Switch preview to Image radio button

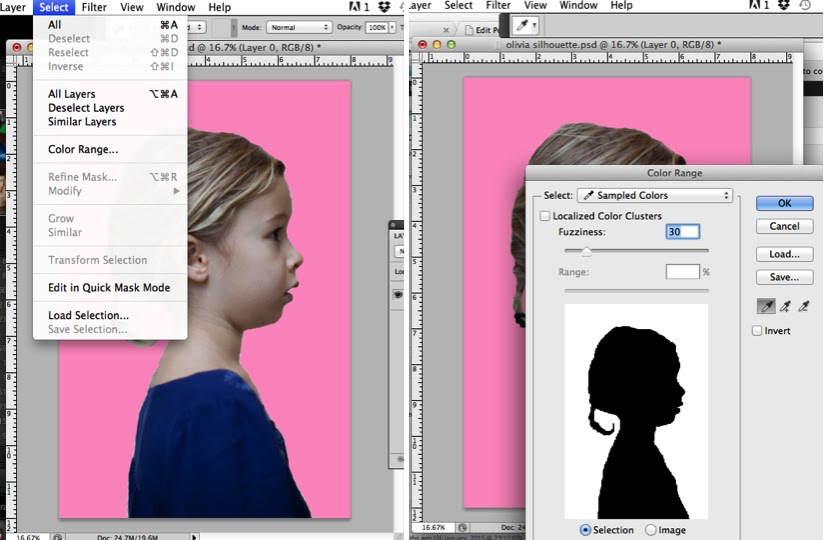click(x=651, y=530)
